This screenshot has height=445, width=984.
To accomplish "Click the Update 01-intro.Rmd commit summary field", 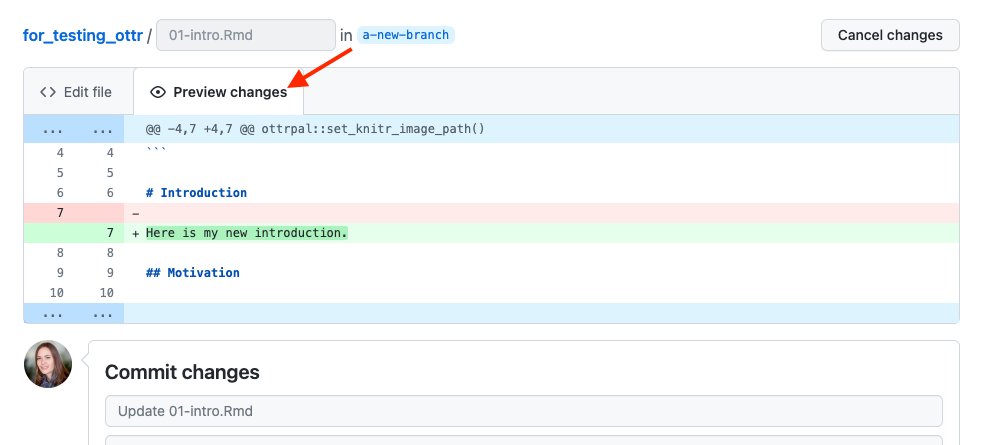I will [x=523, y=411].
